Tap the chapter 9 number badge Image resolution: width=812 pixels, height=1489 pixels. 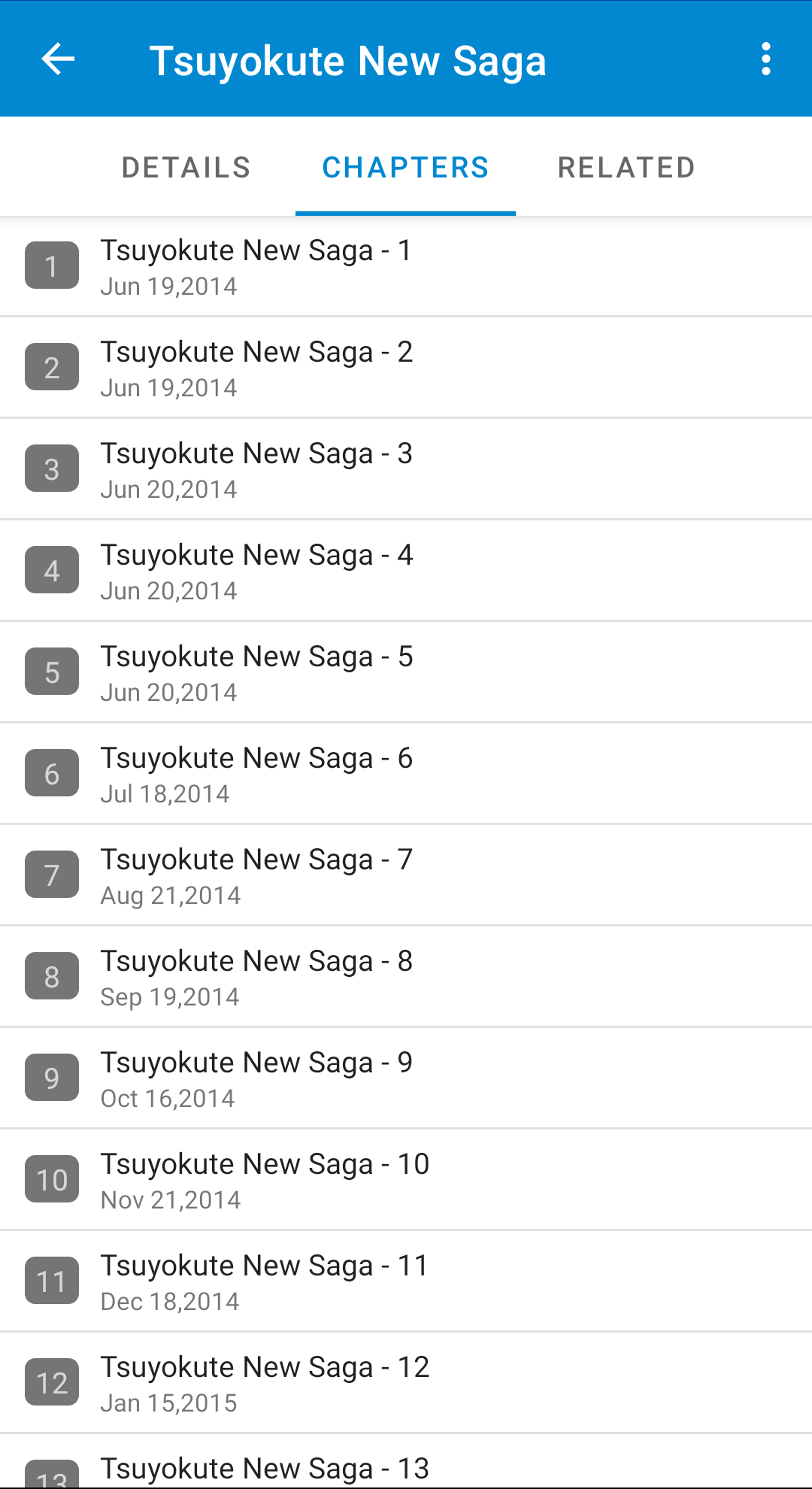pyautogui.click(x=52, y=1078)
